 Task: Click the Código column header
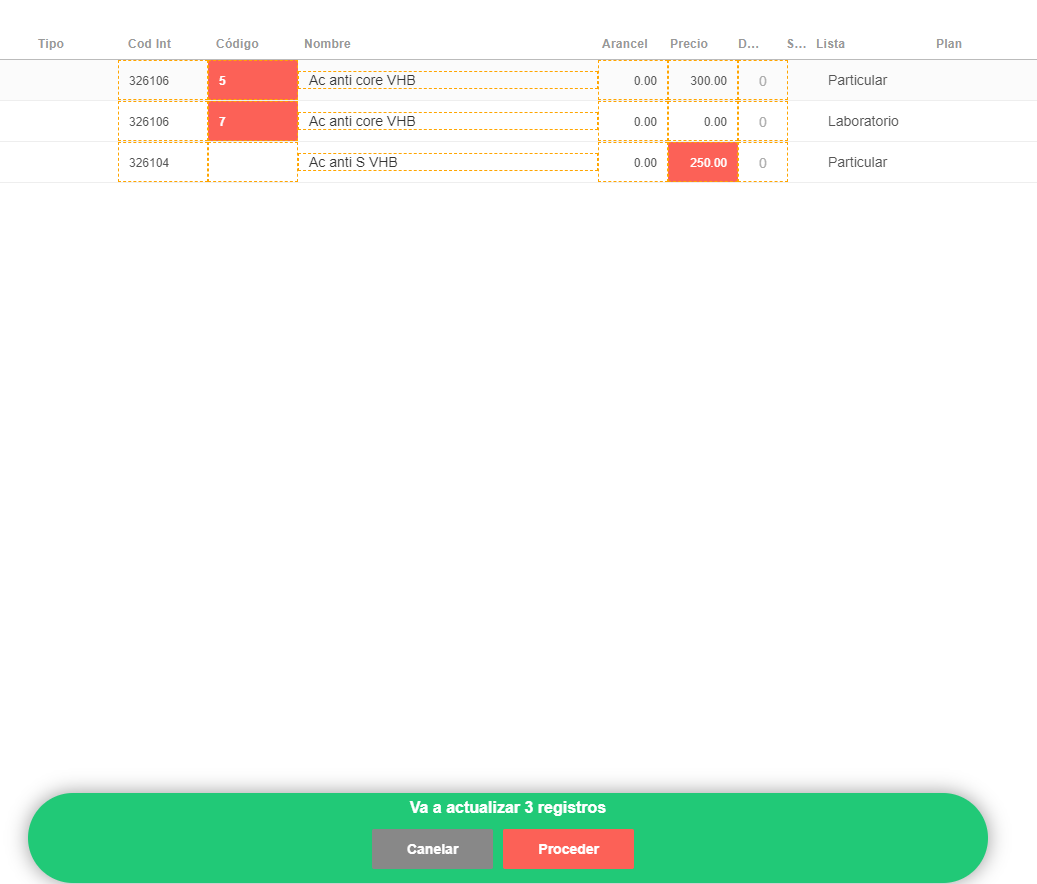click(237, 44)
